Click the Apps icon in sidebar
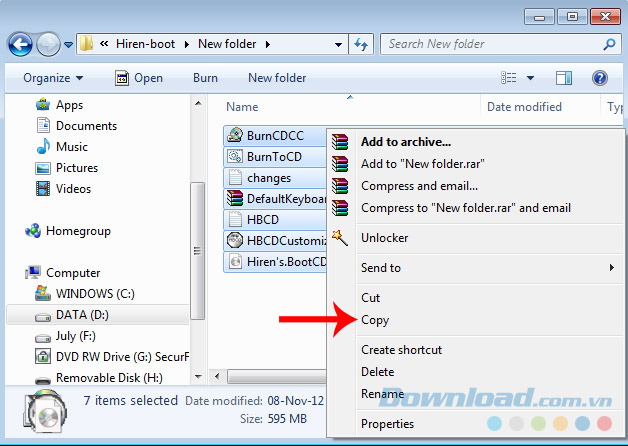The height and width of the screenshot is (446, 628). coord(43,104)
